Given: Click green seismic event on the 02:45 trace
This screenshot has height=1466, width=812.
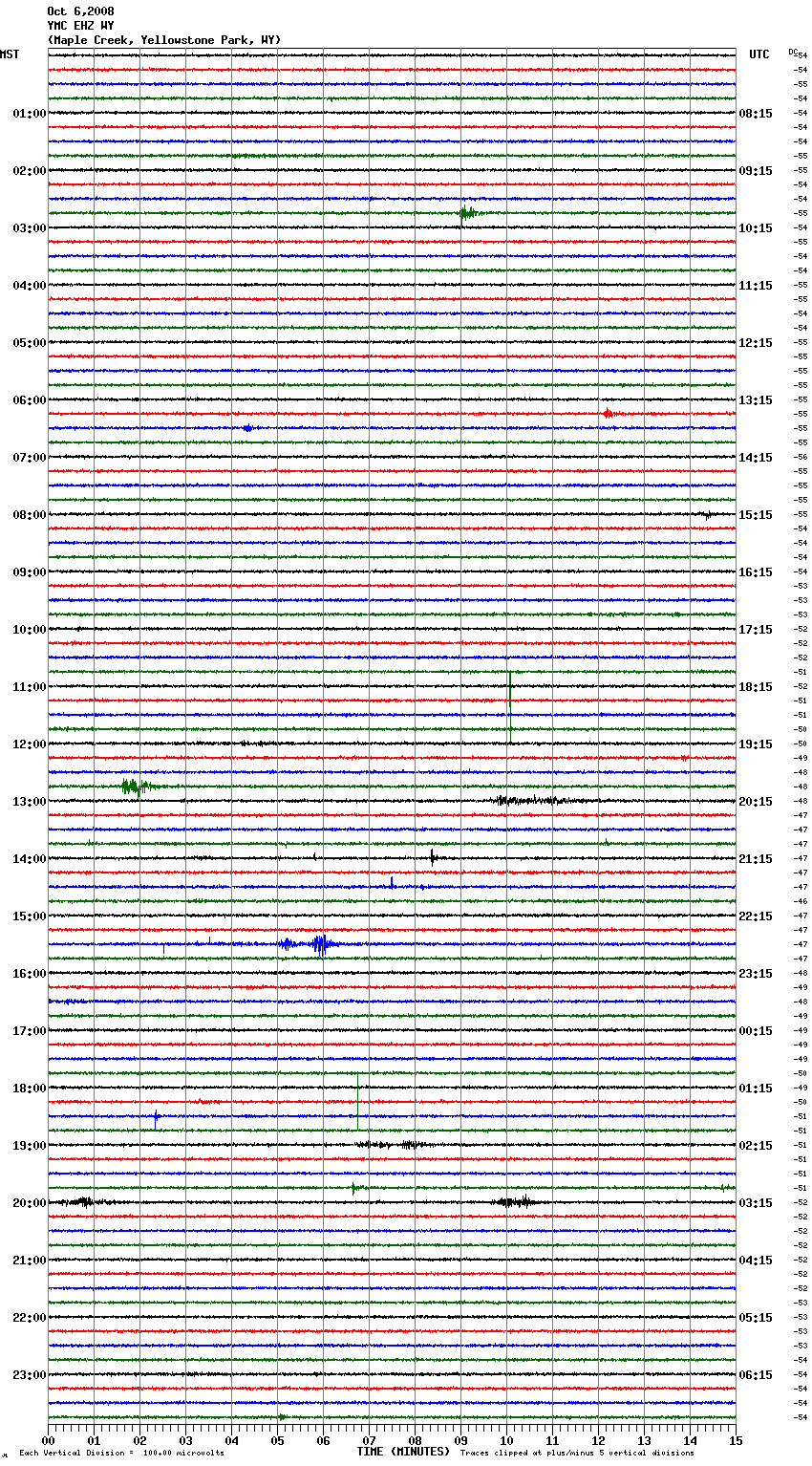Looking at the screenshot, I should point(467,213).
